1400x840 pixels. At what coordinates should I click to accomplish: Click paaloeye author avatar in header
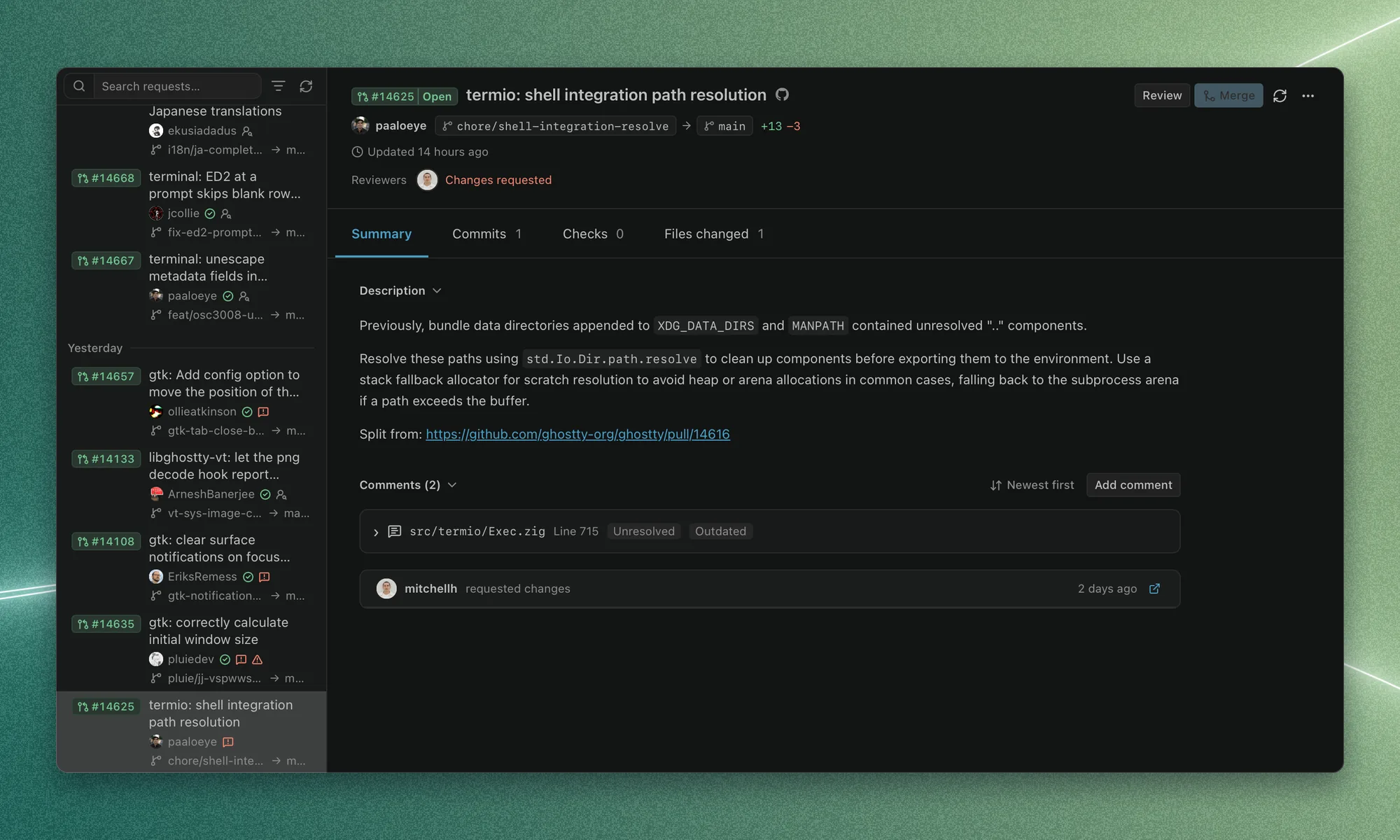pos(360,125)
